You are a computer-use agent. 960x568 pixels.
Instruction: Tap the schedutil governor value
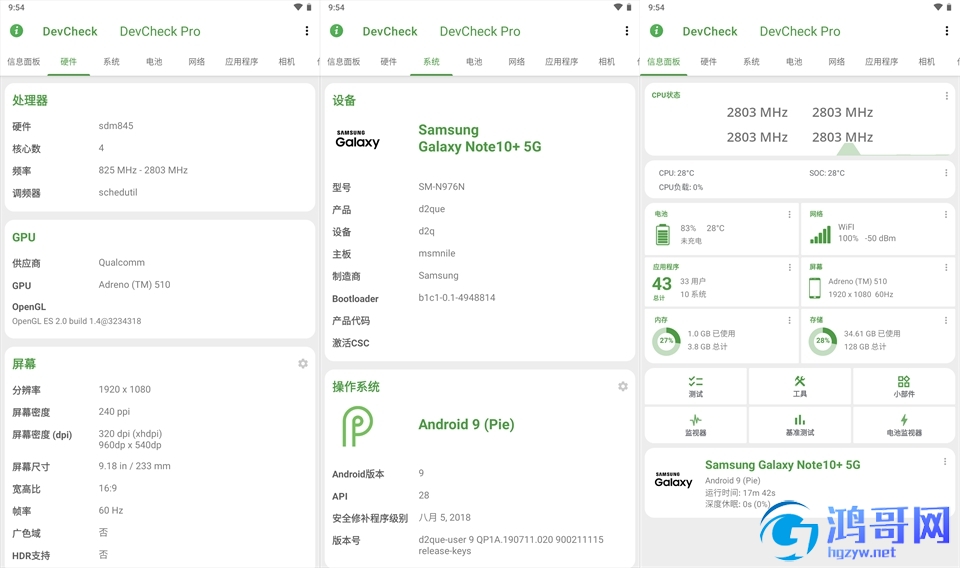point(118,192)
